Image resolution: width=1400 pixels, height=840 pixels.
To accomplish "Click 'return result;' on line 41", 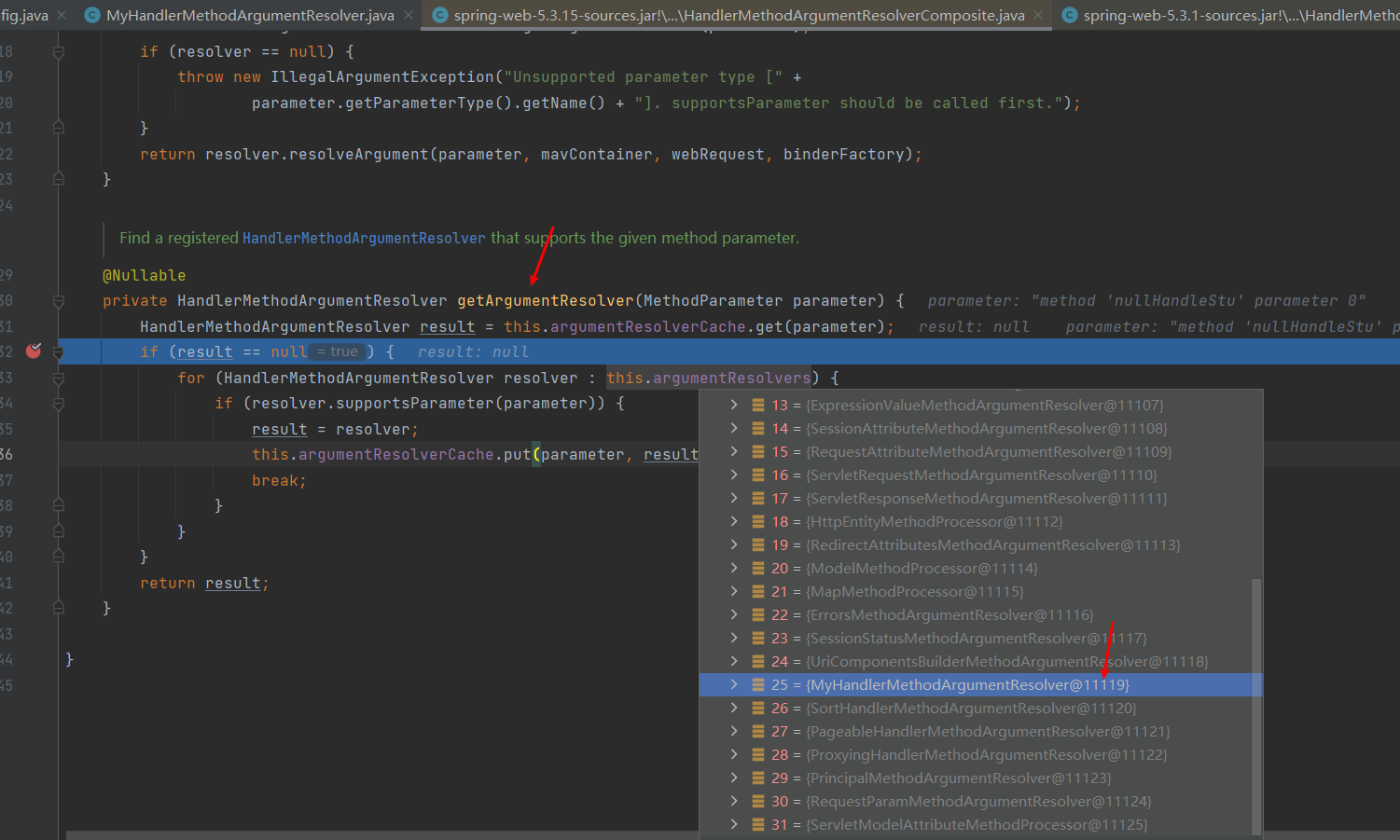I will [x=204, y=583].
